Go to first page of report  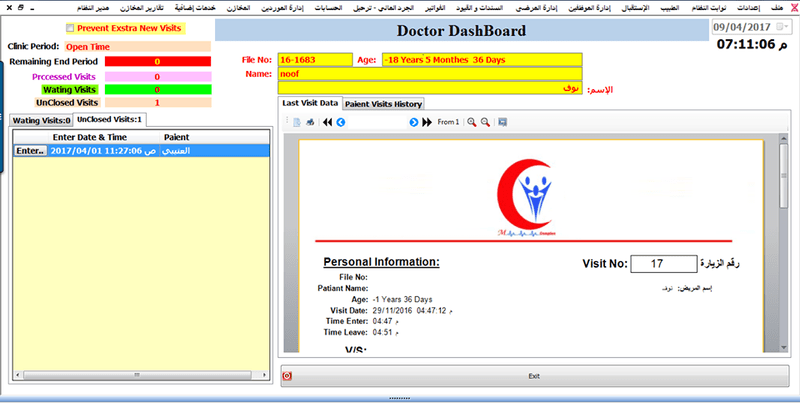coord(327,122)
